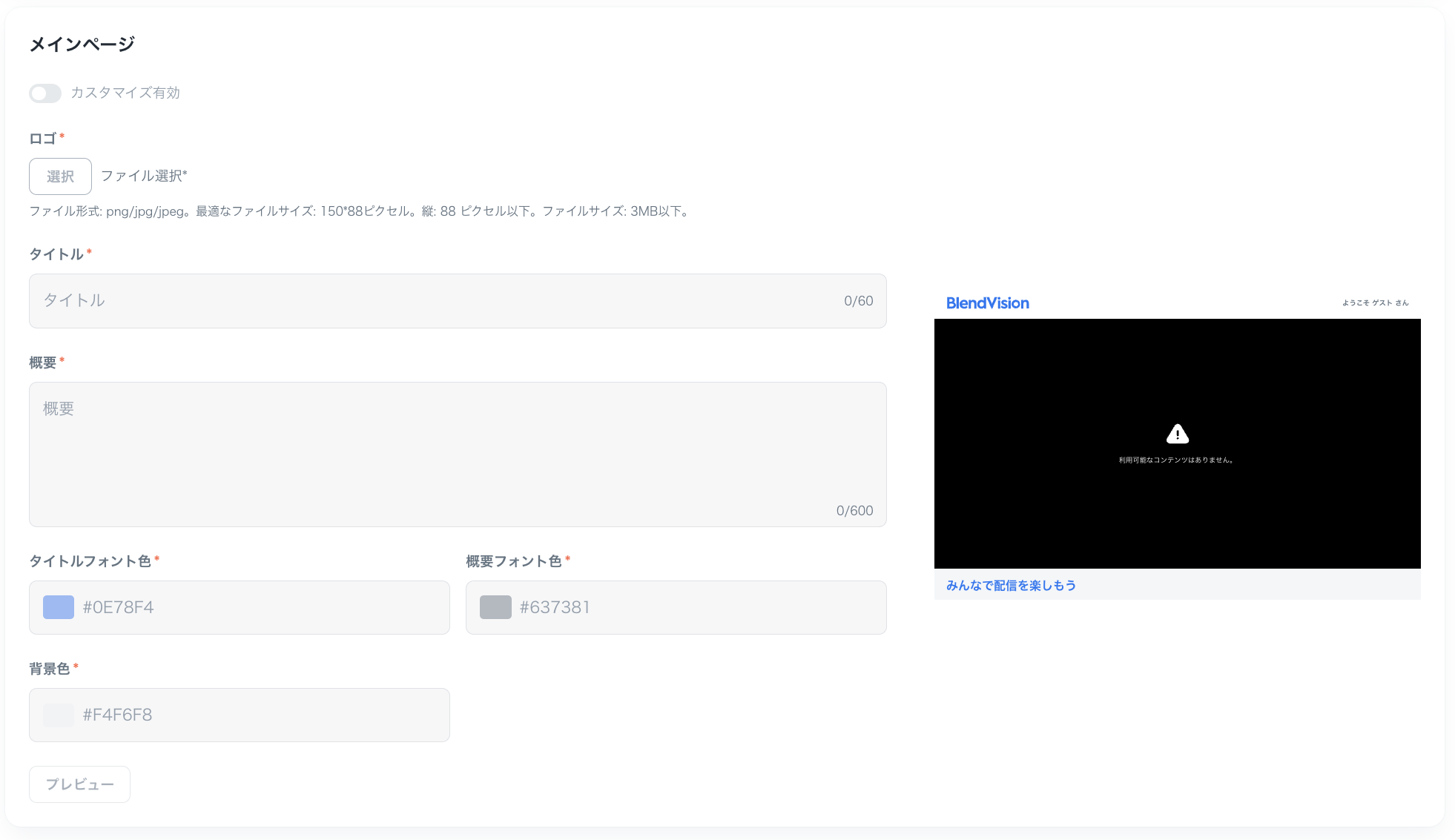Click the #637381 hex code field
The width and height of the screenshot is (1455, 840).
point(667,607)
